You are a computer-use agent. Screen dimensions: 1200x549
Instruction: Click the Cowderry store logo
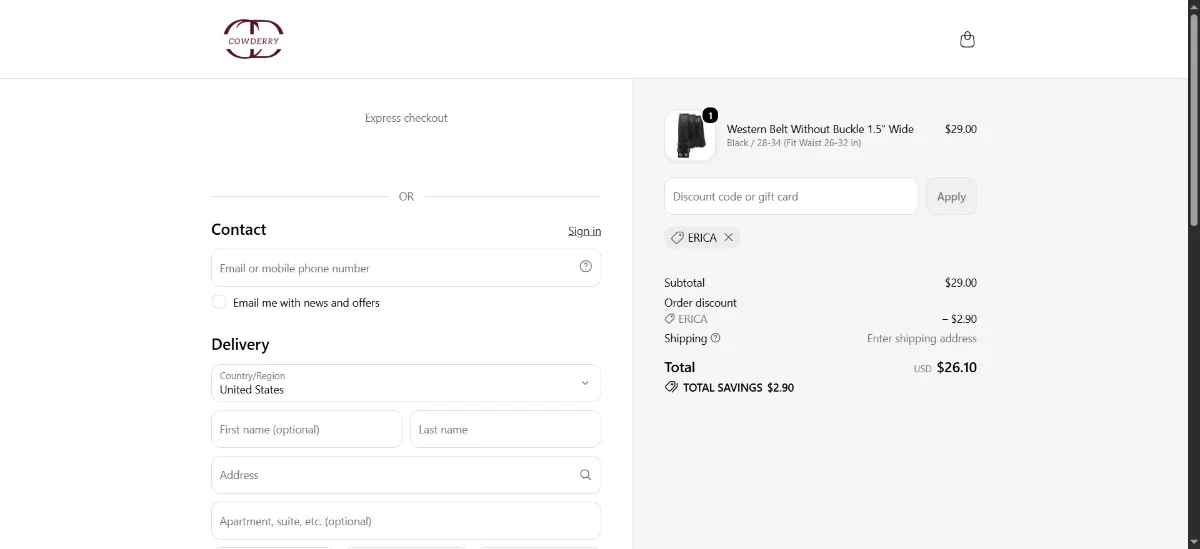[x=253, y=39]
